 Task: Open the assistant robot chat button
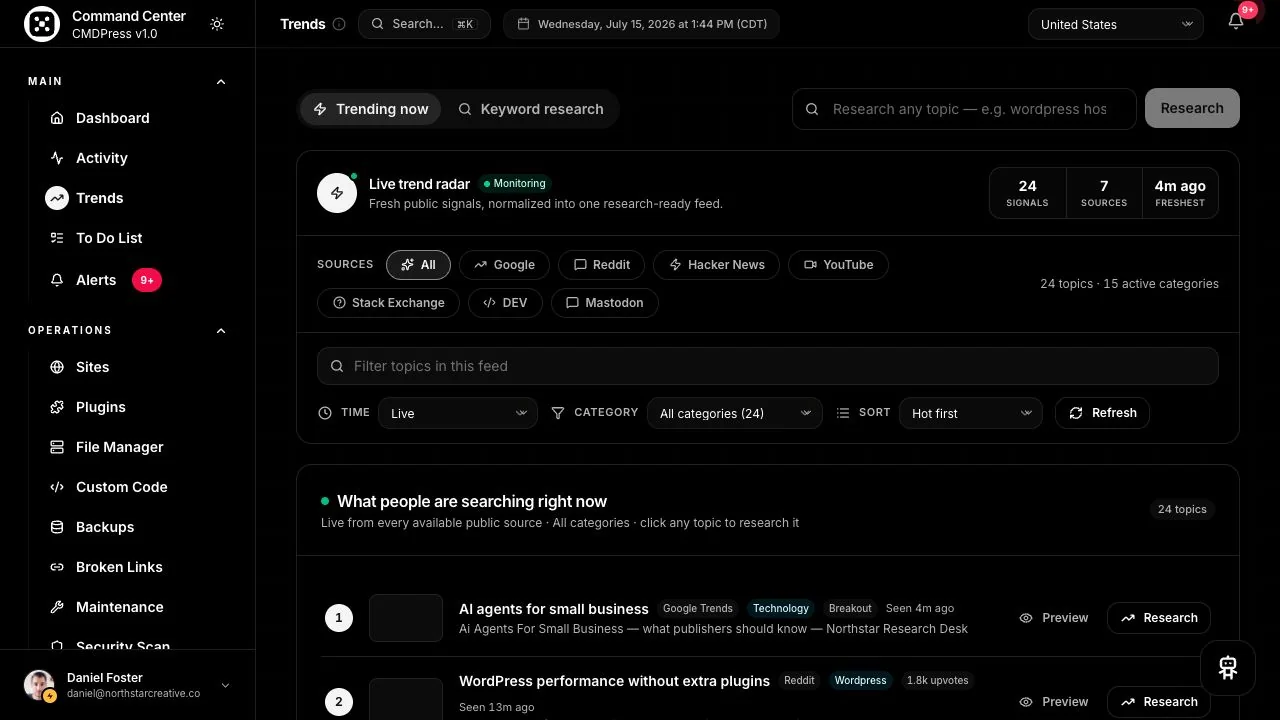pos(1228,668)
